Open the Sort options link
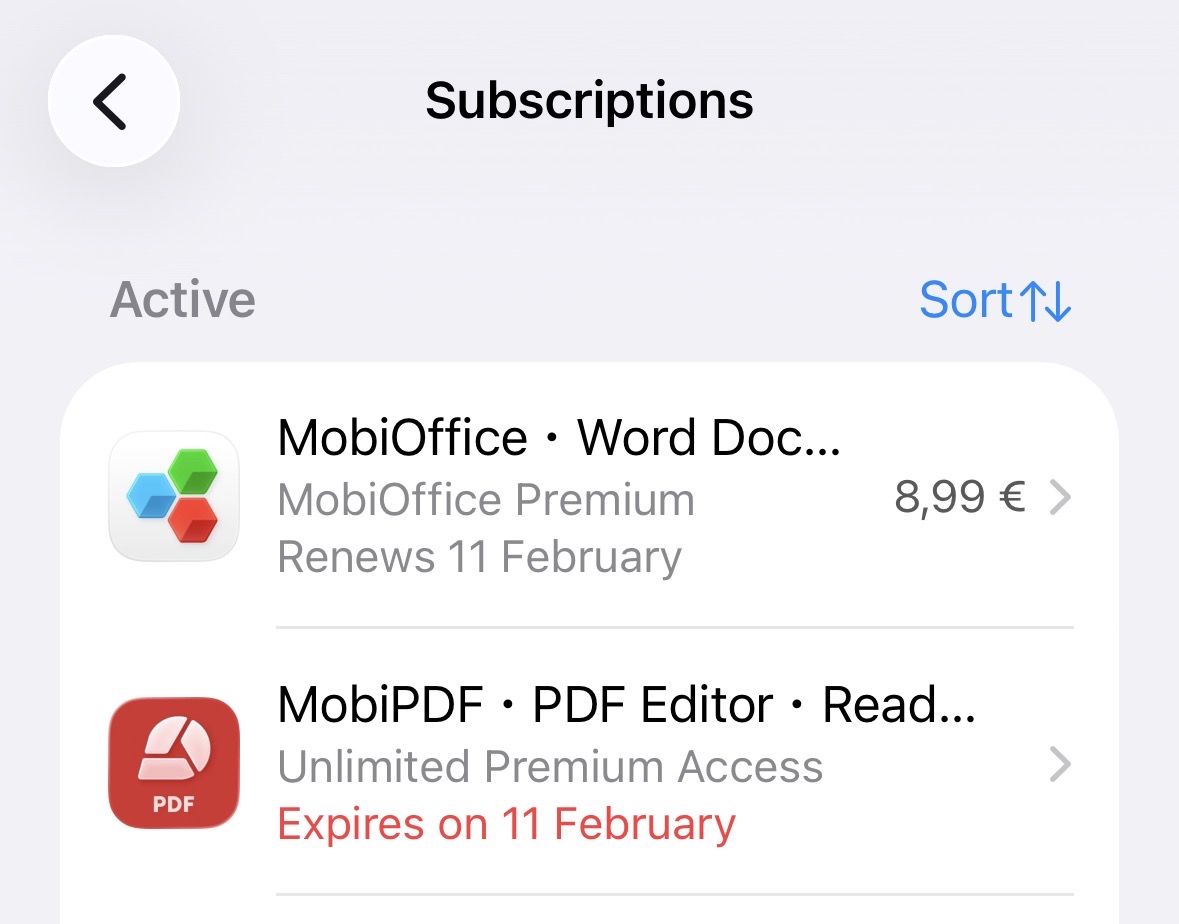 [996, 300]
